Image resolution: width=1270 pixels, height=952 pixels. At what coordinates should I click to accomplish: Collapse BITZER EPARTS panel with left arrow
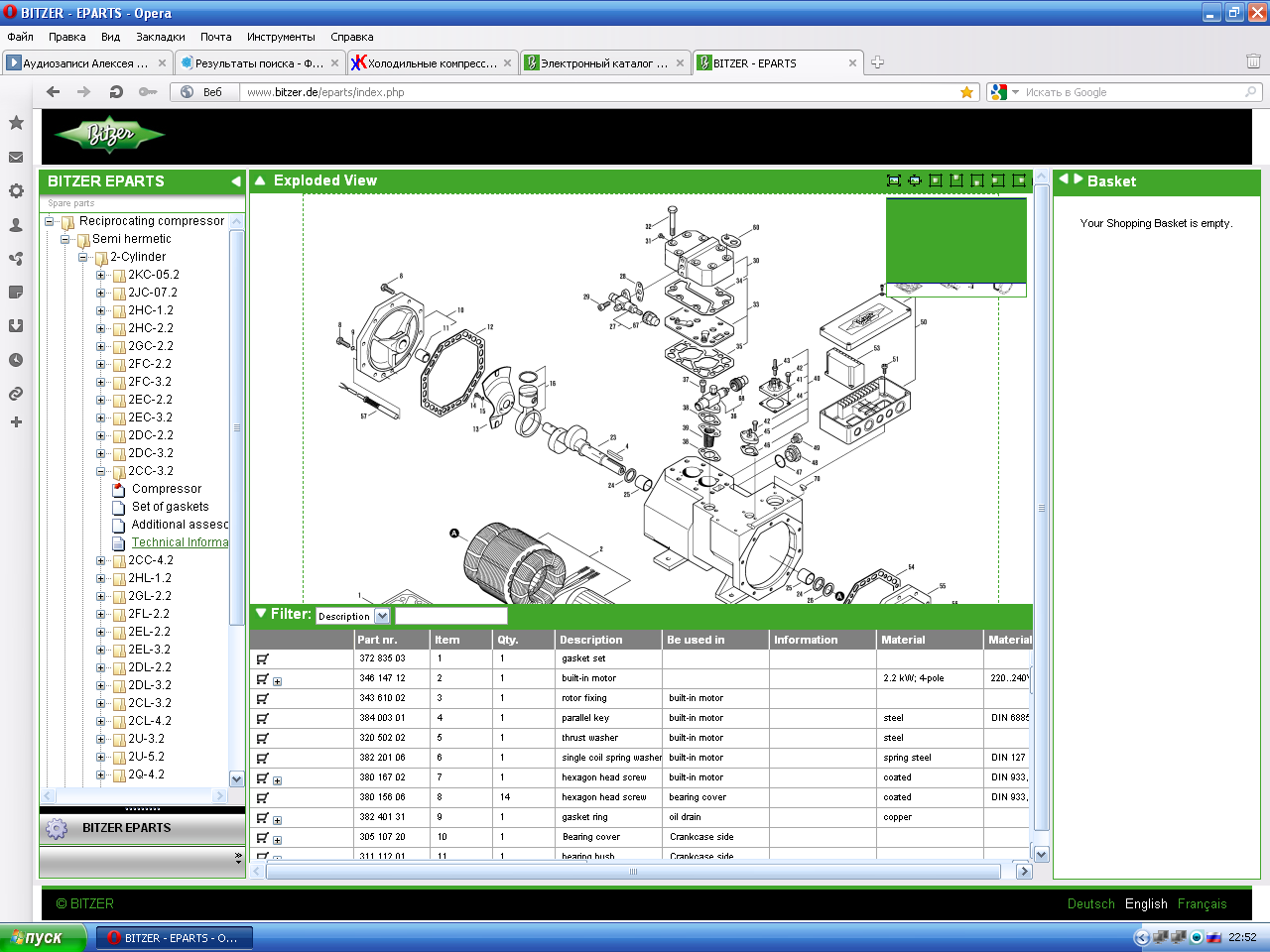pos(235,181)
